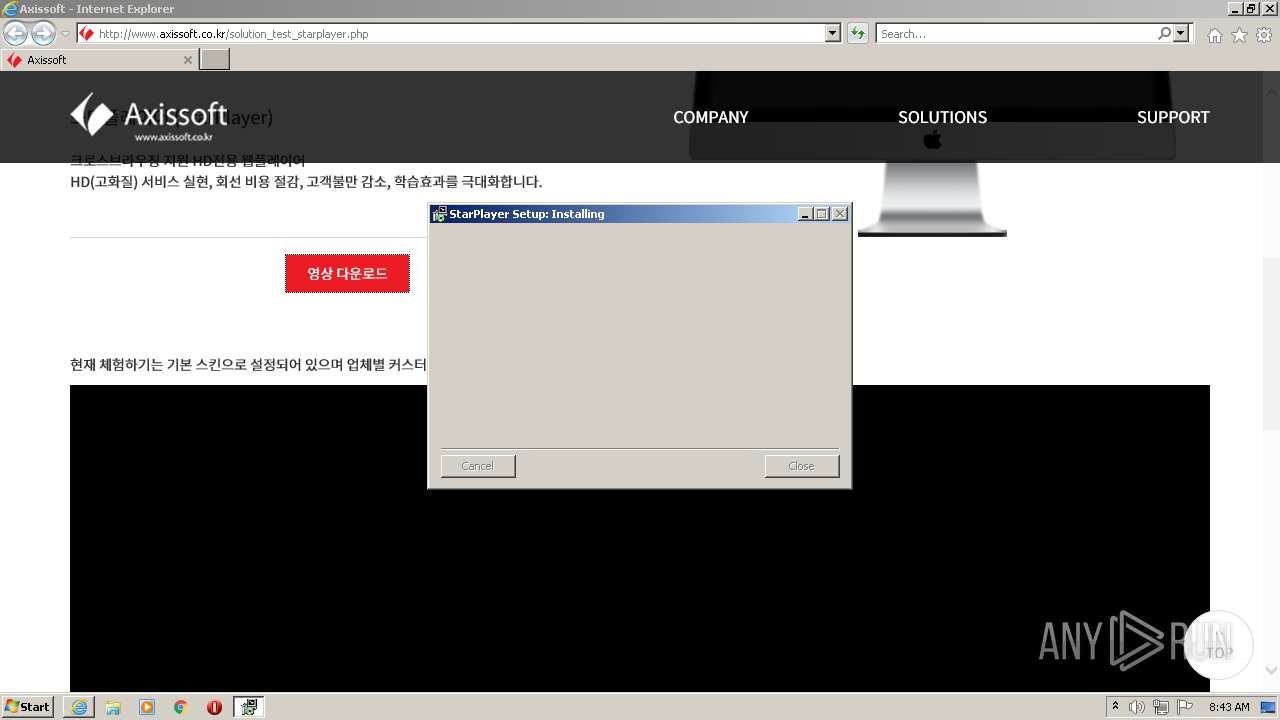Click the scroll down arrow of the page

tap(1272, 671)
